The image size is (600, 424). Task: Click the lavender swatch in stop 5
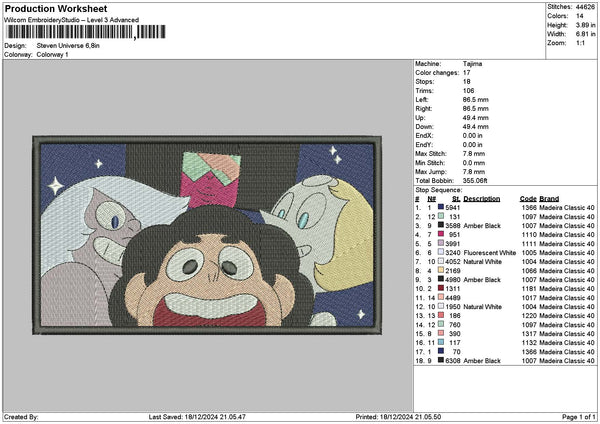click(441, 243)
